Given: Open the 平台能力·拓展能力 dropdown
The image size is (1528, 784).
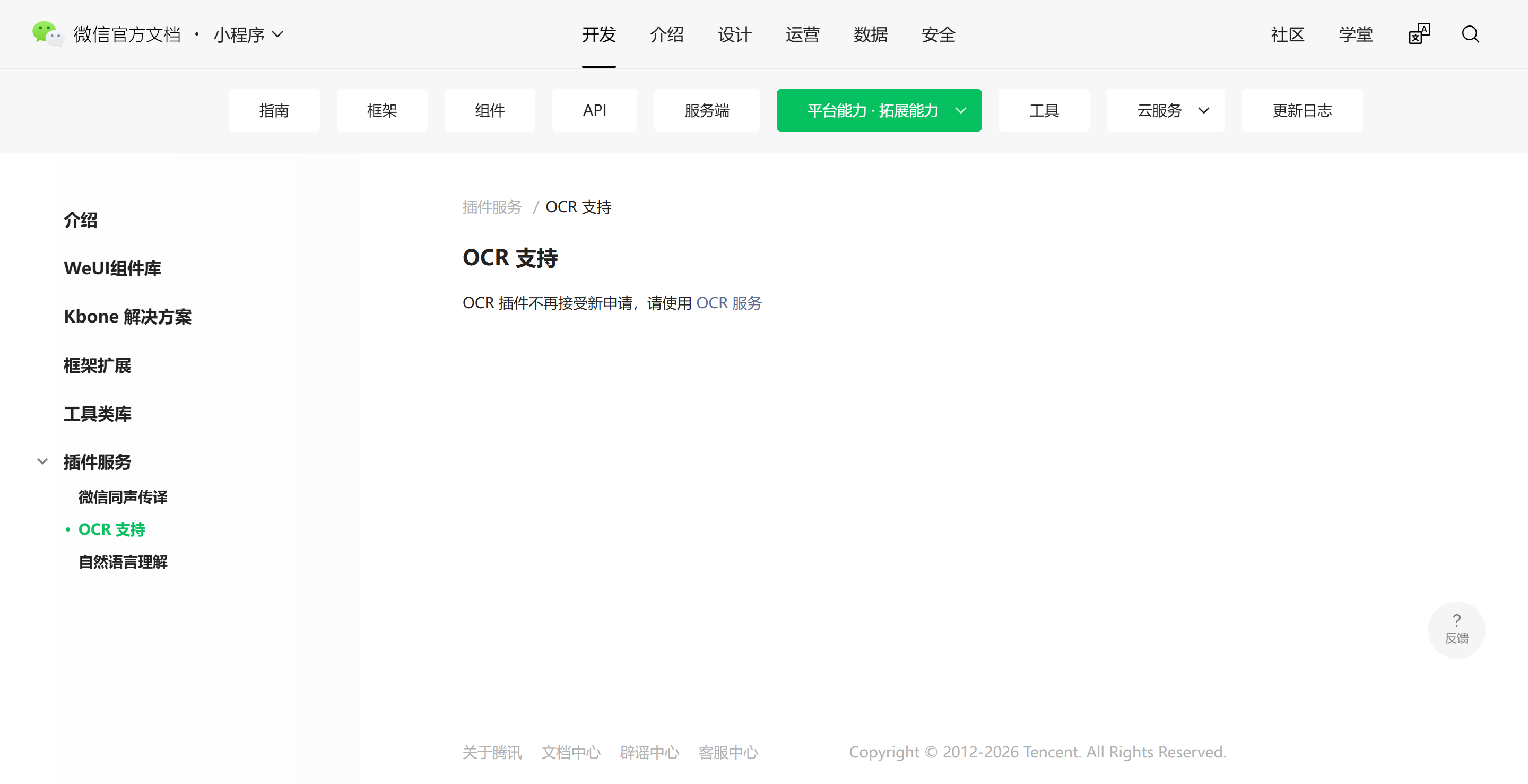Looking at the screenshot, I should tap(879, 110).
